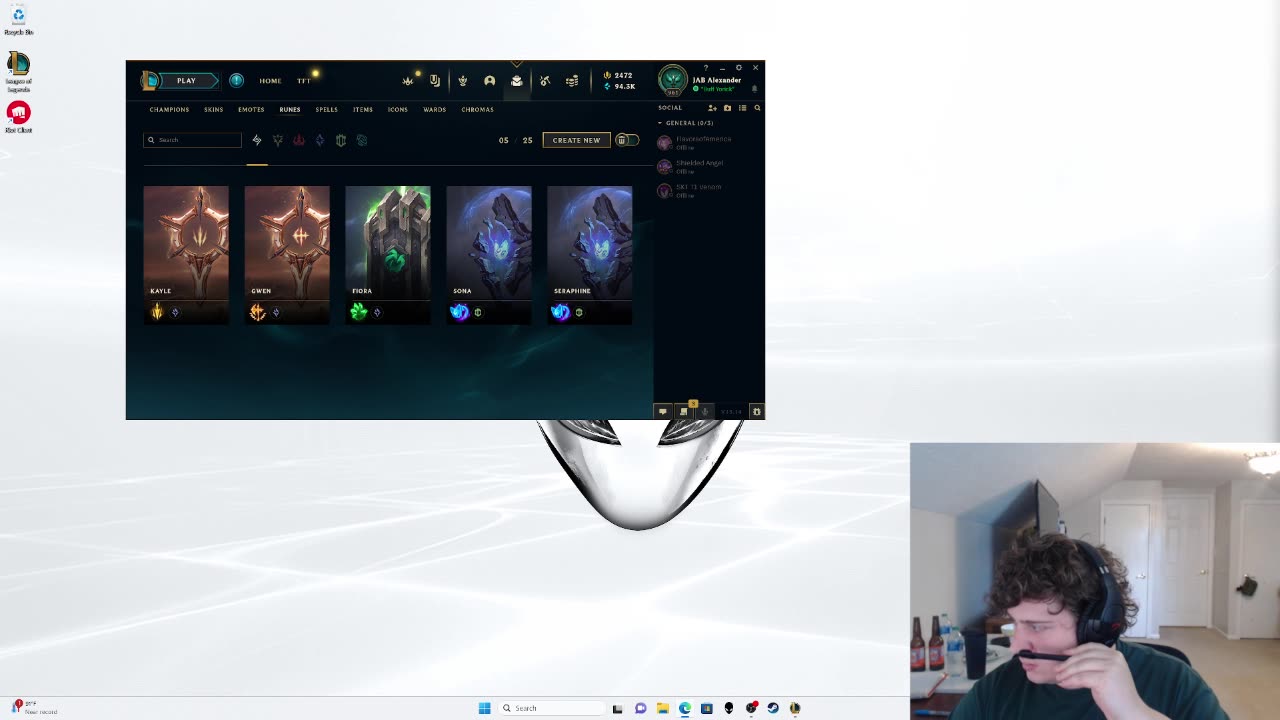Screen dimensions: 1280x720
Task: Open League of Legends desktop shortcut
Action: [x=18, y=72]
